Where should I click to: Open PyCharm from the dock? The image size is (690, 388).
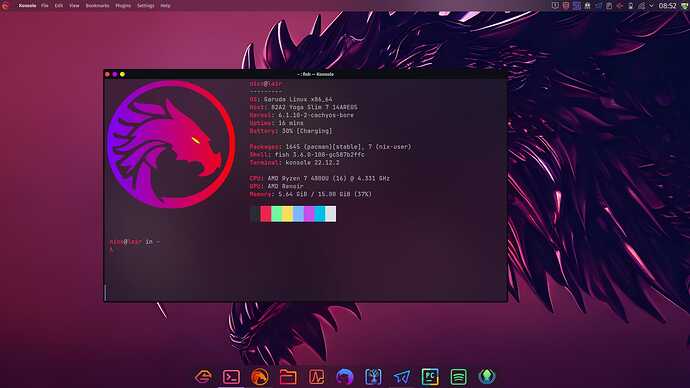pyautogui.click(x=430, y=377)
